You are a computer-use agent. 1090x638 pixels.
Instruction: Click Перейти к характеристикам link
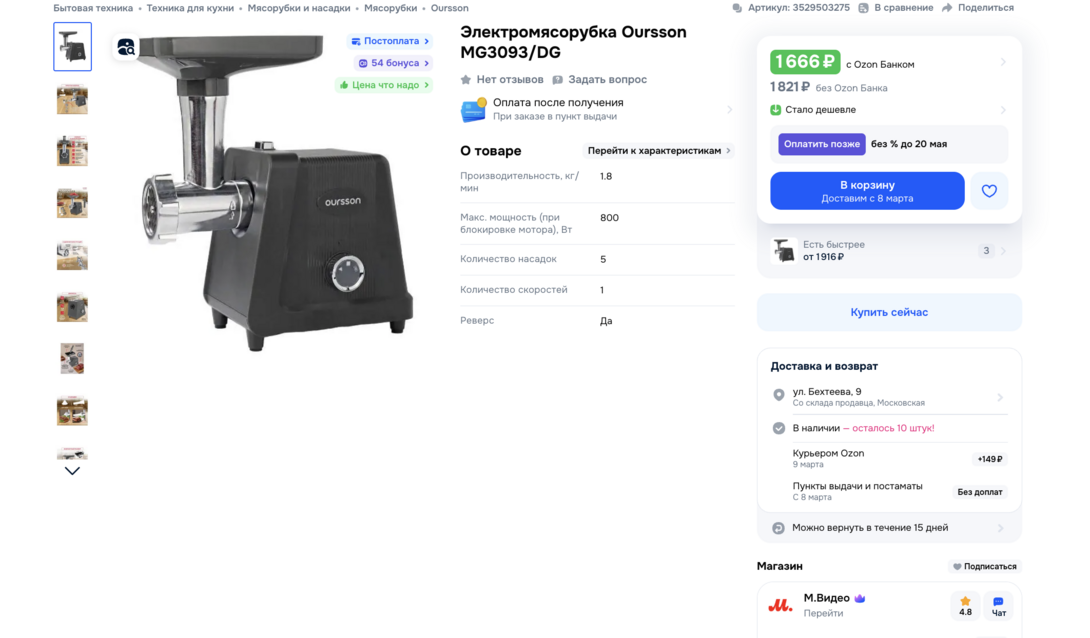tap(658, 151)
